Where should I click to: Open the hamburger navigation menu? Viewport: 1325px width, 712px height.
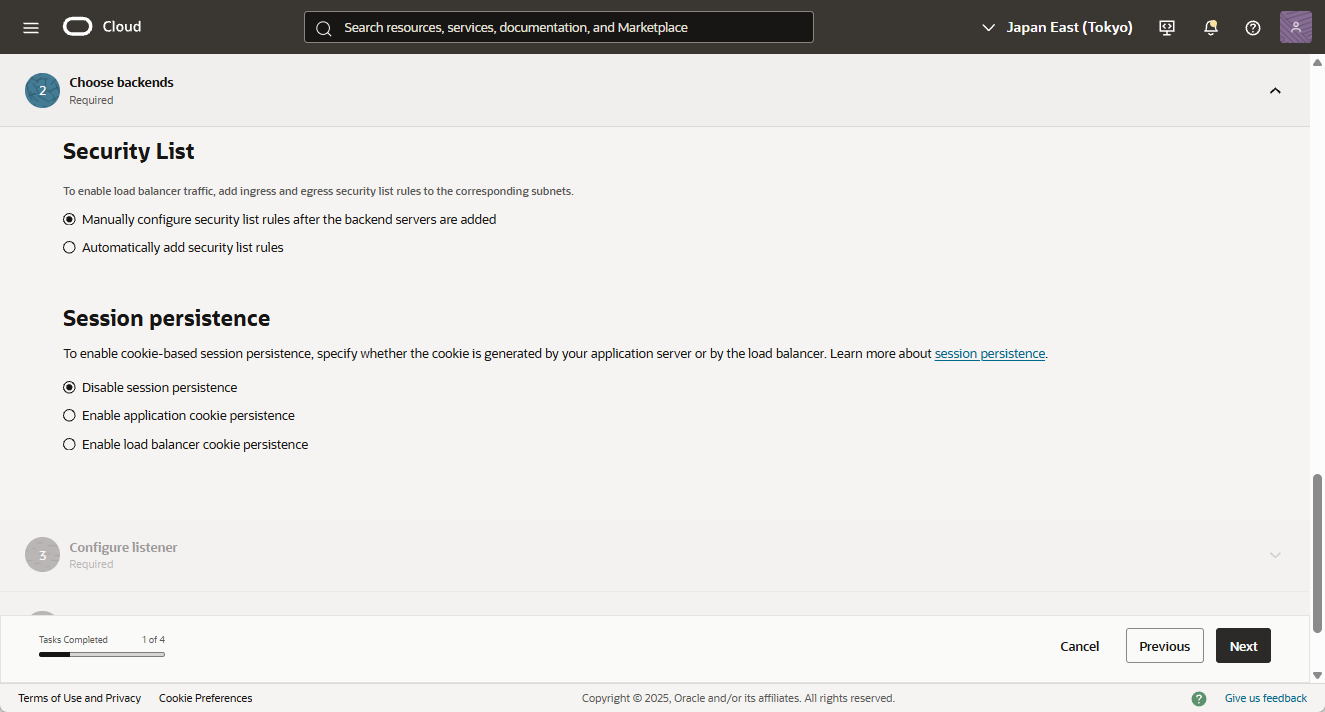tap(31, 27)
